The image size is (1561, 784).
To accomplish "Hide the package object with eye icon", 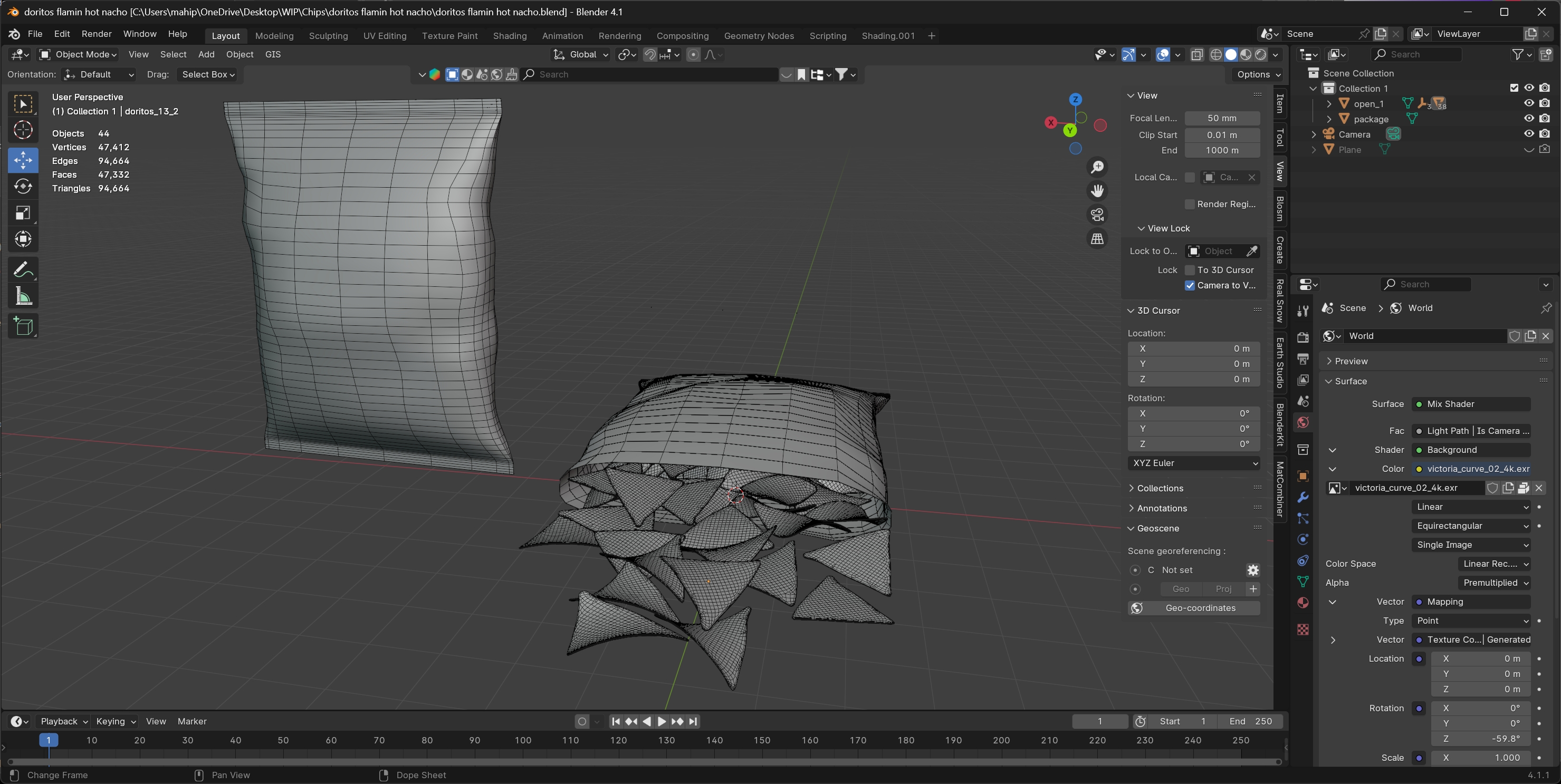I will (x=1529, y=119).
